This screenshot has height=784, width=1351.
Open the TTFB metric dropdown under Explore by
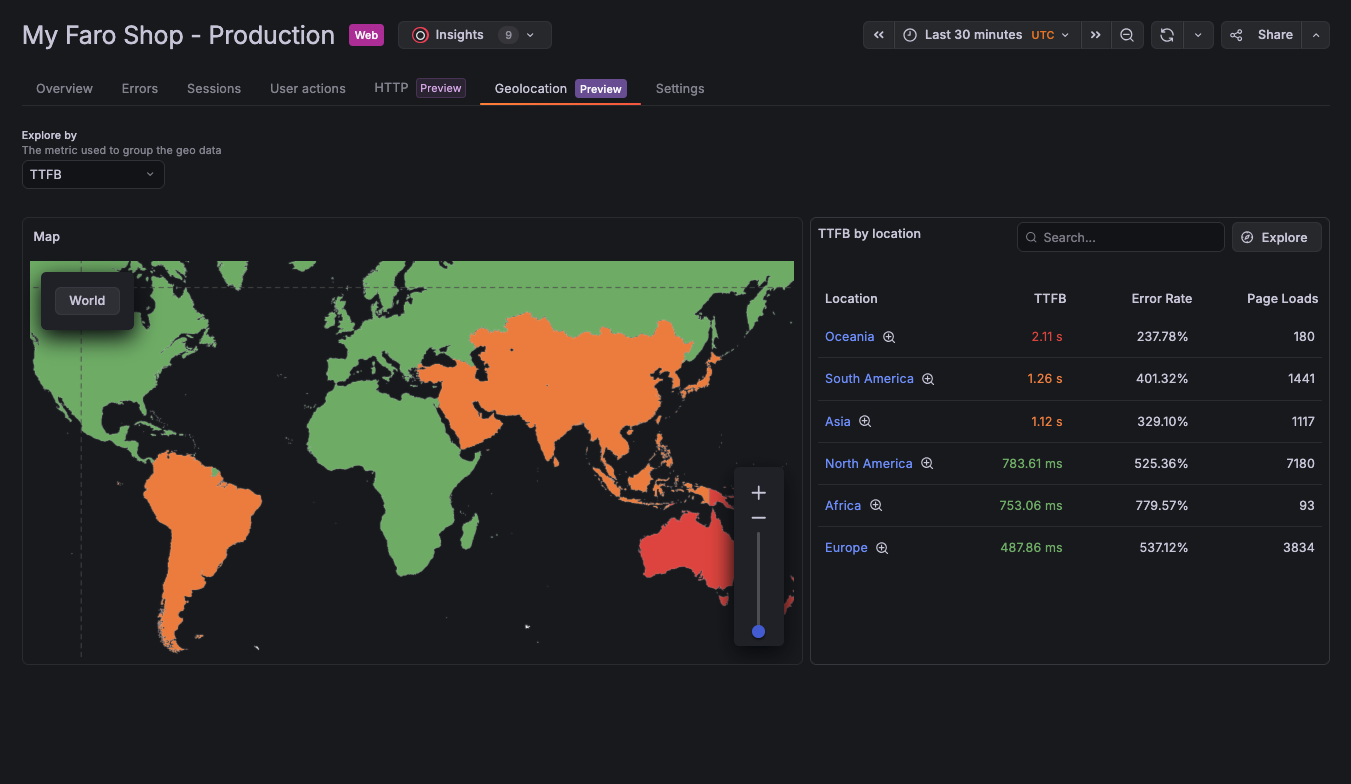point(93,174)
